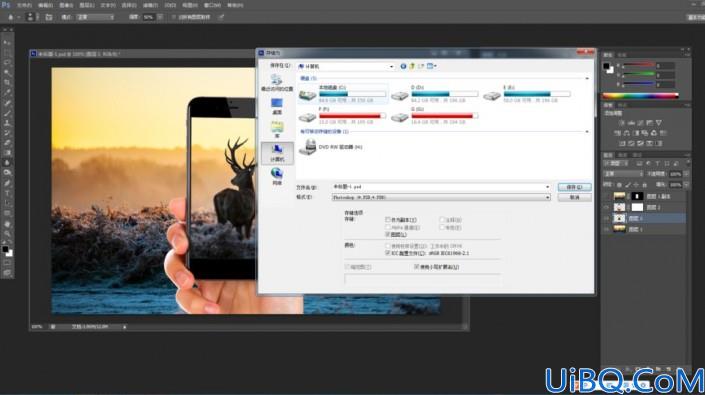Viewport: 705px width, 395px height.
Task: Open 模式 mode dropdown in options bar
Action: (95, 17)
